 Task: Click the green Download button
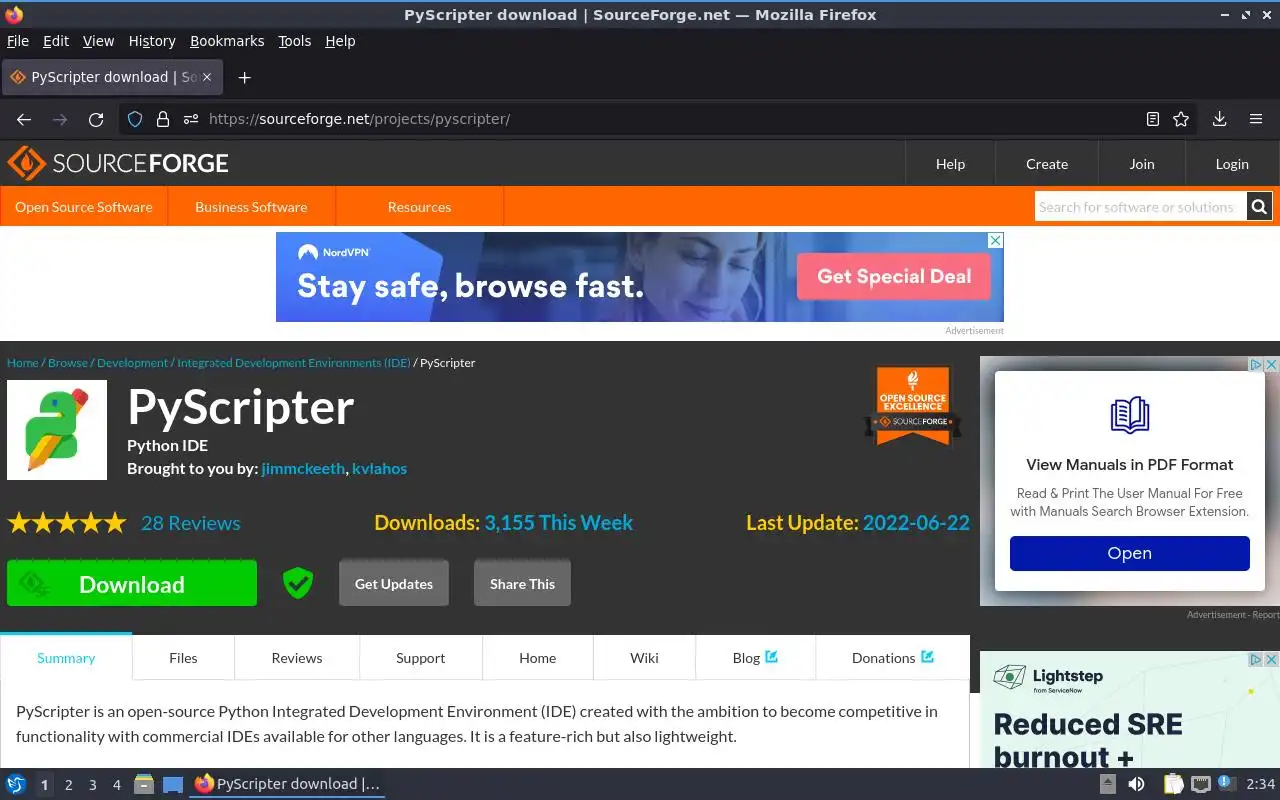pyautogui.click(x=132, y=584)
